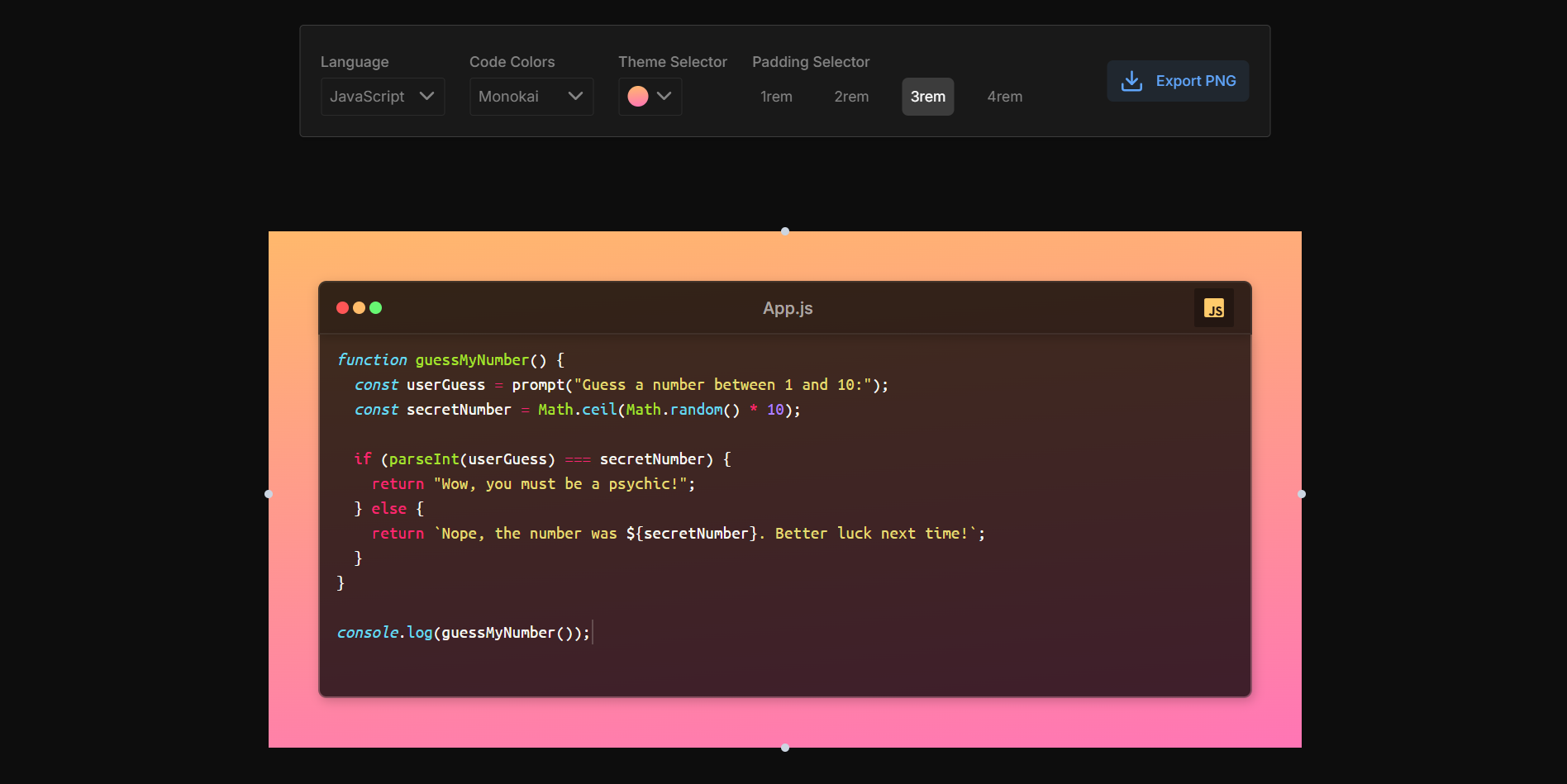Click the Padding Selector heading
The image size is (1567, 784).
click(811, 62)
